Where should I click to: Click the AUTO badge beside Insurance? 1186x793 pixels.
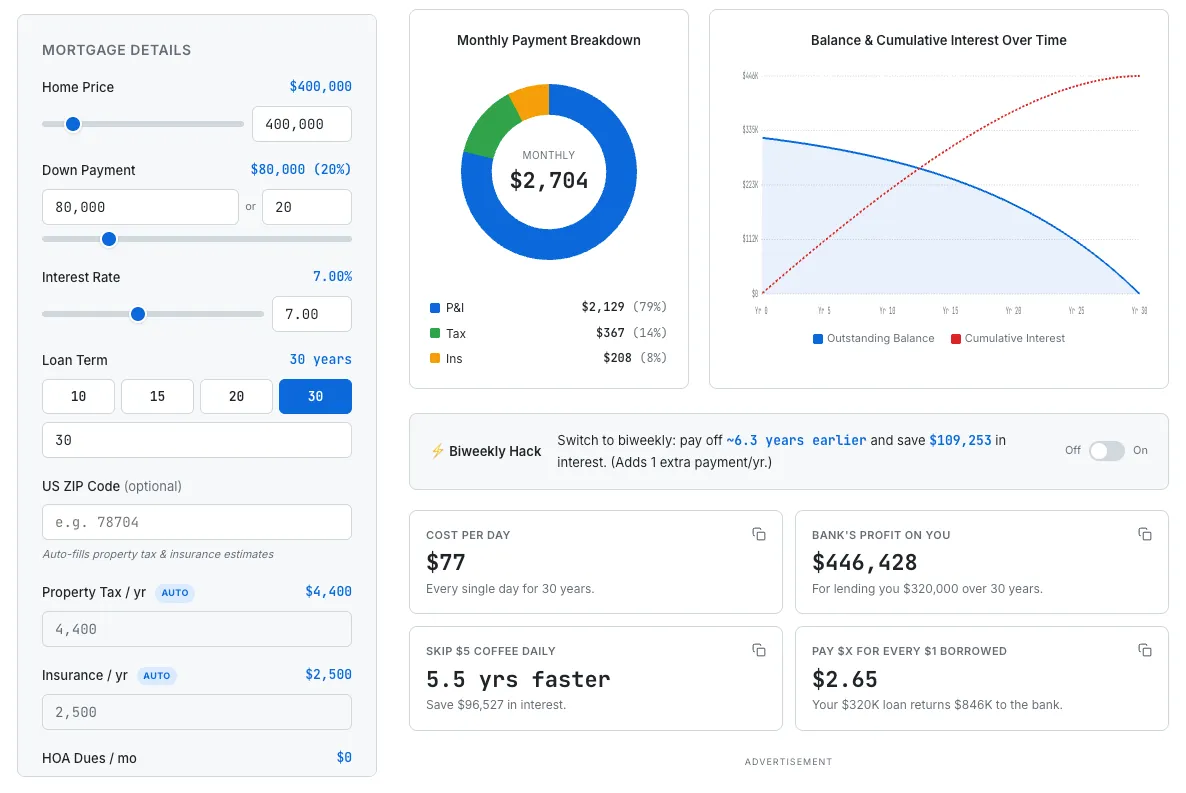[157, 676]
